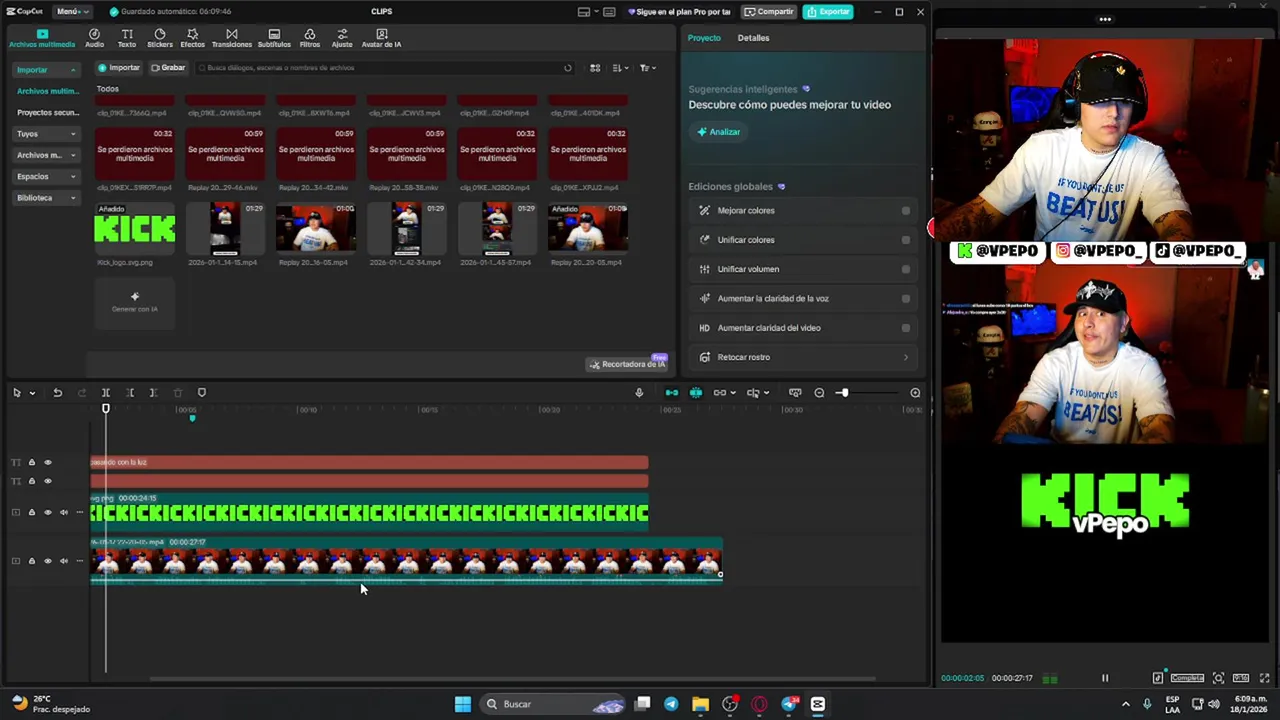
Task: Zoom in the timeline with plus icon
Action: click(x=915, y=393)
